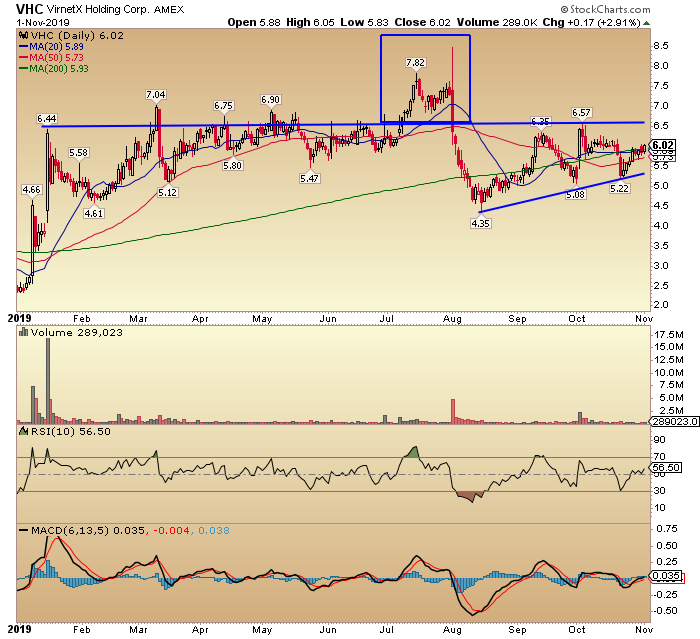The image size is (700, 639).
Task: Click the 4.61 February low label
Action: click(94, 213)
